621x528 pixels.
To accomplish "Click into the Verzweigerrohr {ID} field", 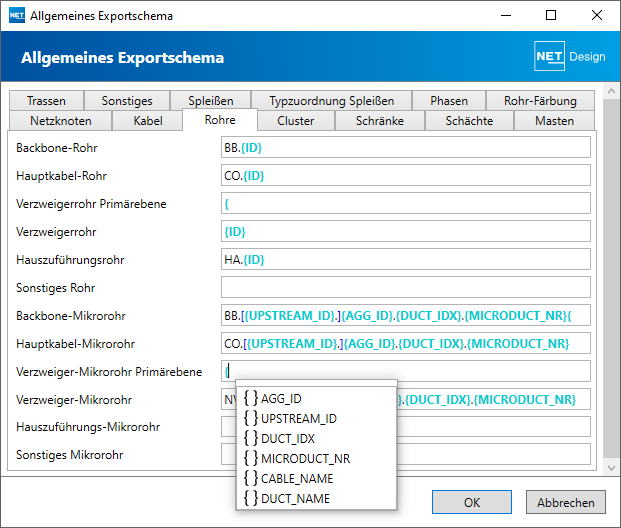I will click(406, 231).
